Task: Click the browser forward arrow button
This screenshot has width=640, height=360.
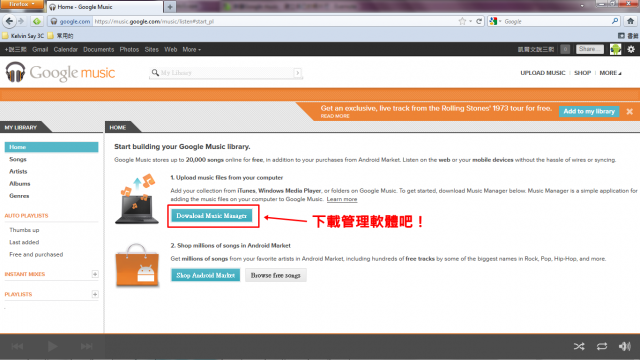Action: (x=21, y=21)
